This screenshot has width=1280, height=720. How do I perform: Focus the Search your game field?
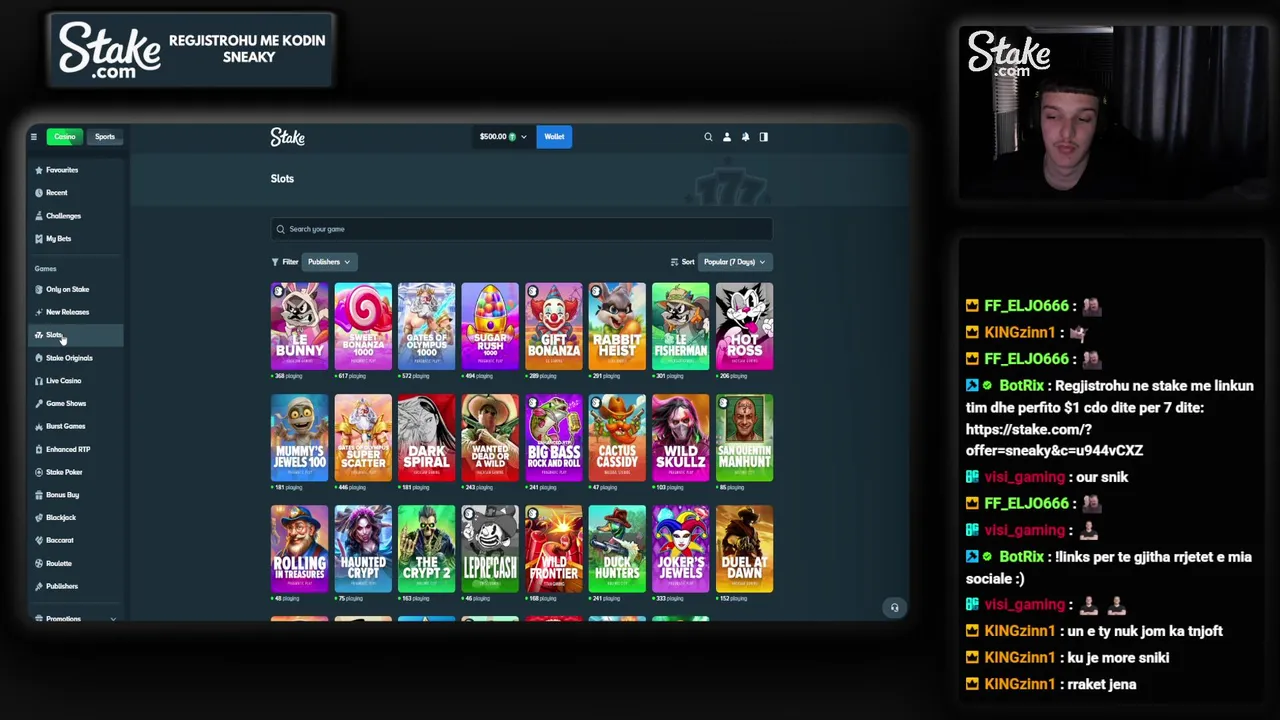coord(521,229)
